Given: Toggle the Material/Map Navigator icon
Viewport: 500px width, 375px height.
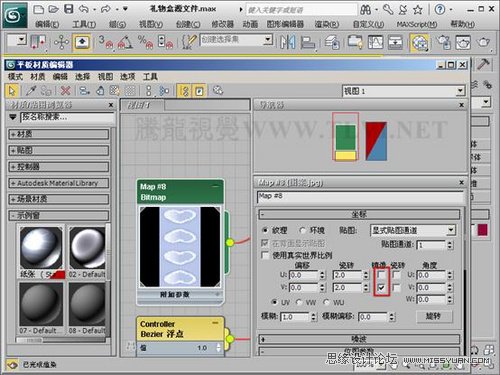Looking at the screenshot, I should (x=184, y=91).
